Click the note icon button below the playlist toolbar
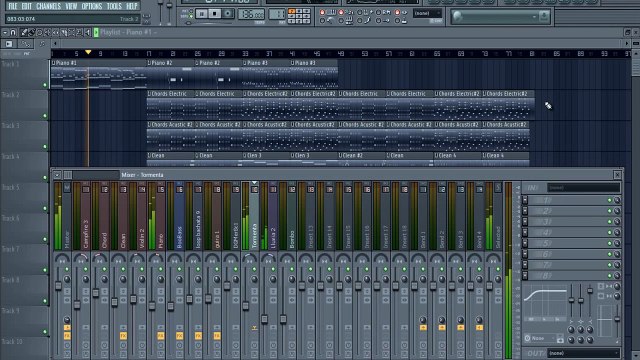 (42, 44)
